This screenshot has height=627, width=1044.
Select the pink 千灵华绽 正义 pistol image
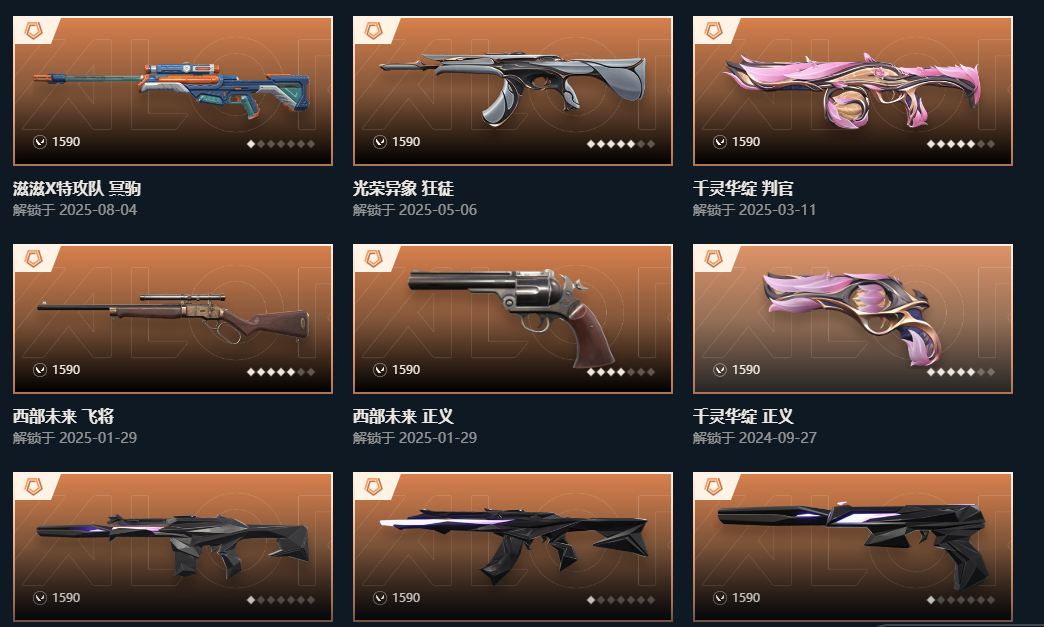pyautogui.click(x=854, y=317)
